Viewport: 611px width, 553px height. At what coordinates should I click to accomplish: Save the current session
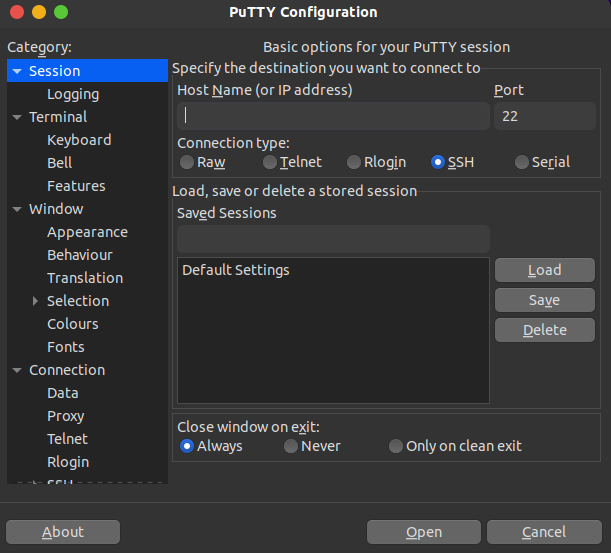(x=545, y=300)
